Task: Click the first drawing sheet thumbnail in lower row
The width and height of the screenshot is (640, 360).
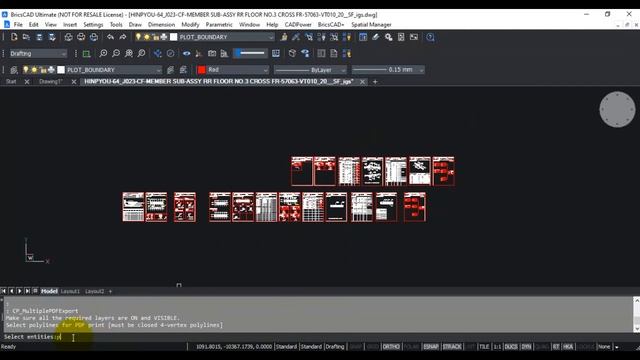Action: [x=133, y=207]
